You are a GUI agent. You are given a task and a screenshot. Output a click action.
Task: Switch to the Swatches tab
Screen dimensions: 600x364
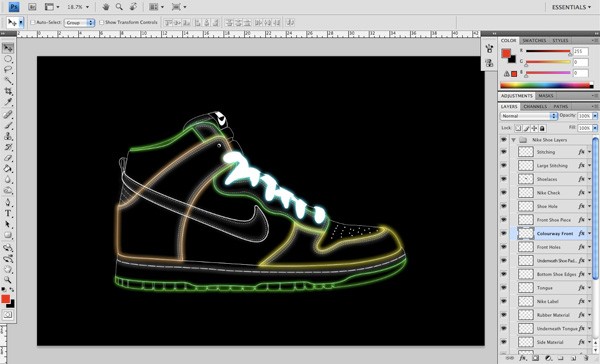pos(534,41)
